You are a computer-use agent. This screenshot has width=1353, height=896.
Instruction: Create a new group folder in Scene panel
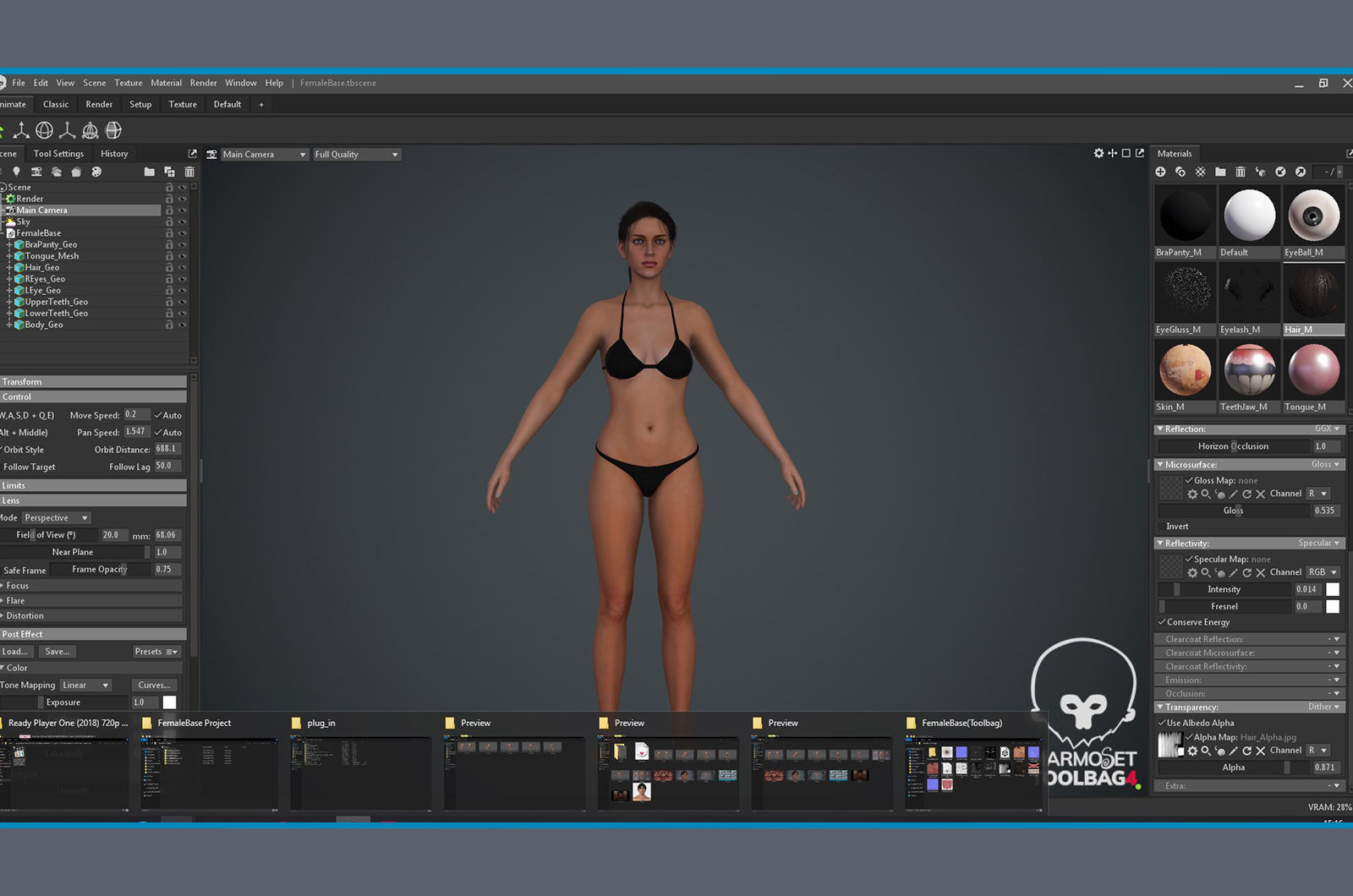tap(150, 172)
